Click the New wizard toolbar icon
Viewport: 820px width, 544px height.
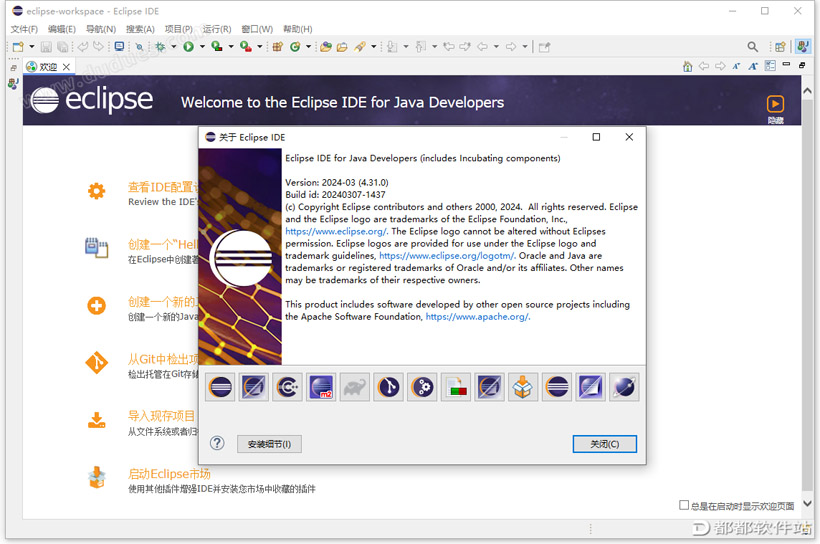click(x=18, y=47)
